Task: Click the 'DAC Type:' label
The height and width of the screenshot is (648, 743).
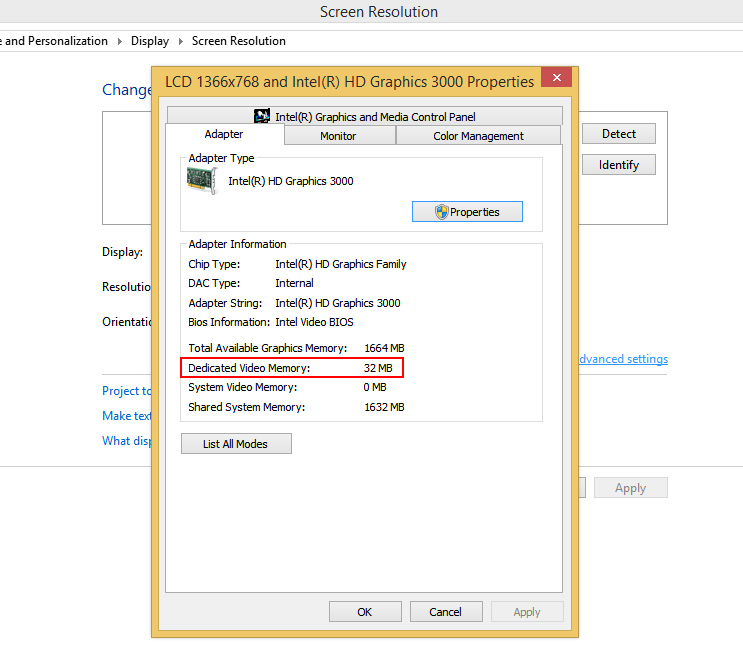Action: (x=214, y=283)
